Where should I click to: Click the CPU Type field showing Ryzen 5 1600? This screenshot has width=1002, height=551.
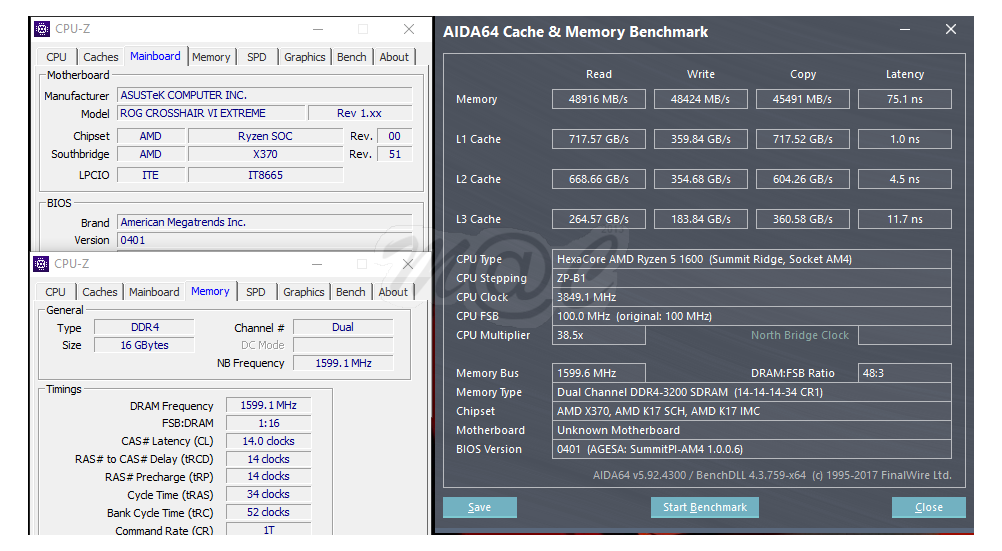(x=752, y=259)
